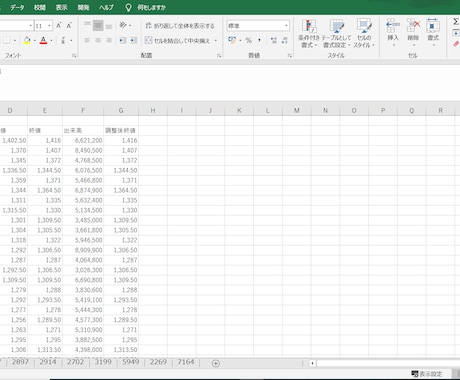The width and height of the screenshot is (460, 380).
Task: Open the 開発 ribbon tab
Action: point(83,7)
